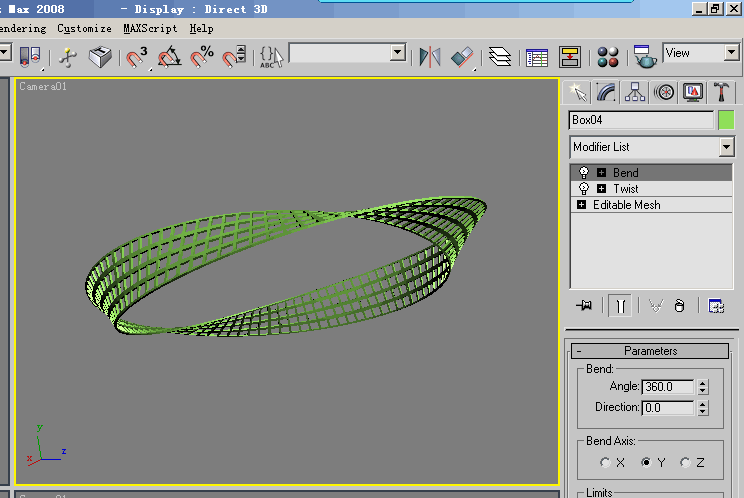Open the MAXScript menu
This screenshot has width=744, height=498.
click(x=150, y=28)
